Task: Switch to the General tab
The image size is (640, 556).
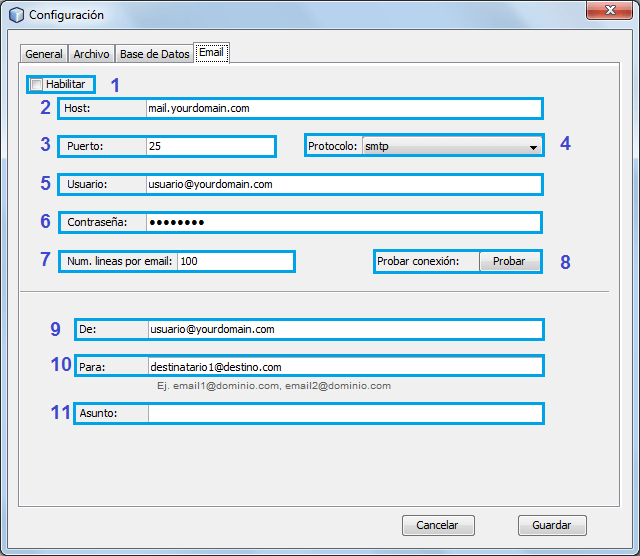Action: tap(44, 54)
